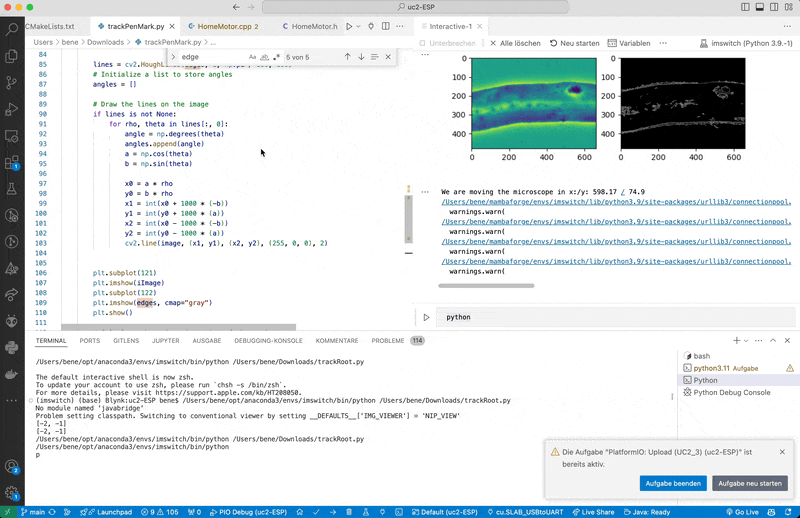Switch to the HomeMotor.cpp tab
Screen dimensions: 800x518
pos(226,25)
